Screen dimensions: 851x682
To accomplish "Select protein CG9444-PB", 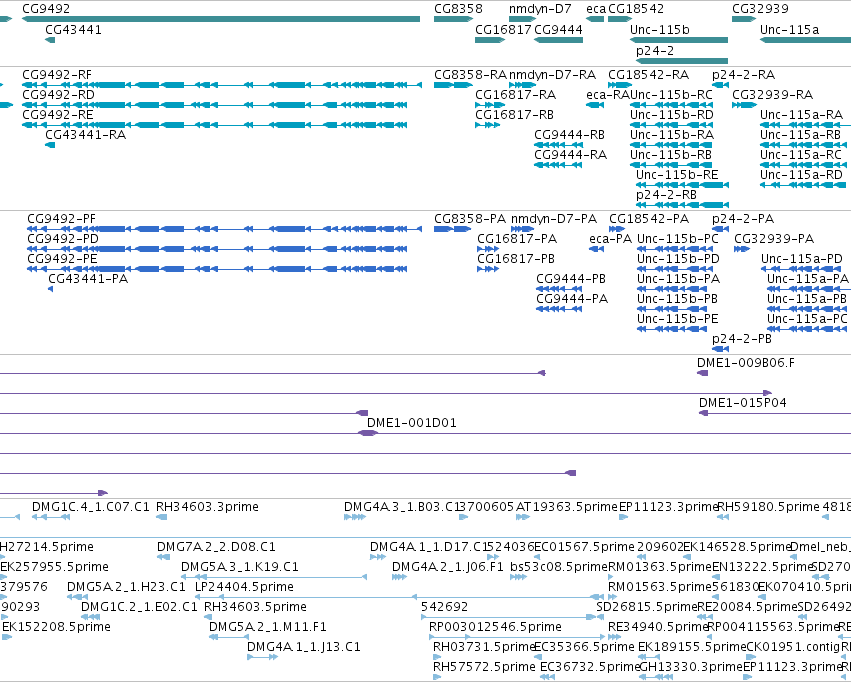I will pyautogui.click(x=571, y=279).
